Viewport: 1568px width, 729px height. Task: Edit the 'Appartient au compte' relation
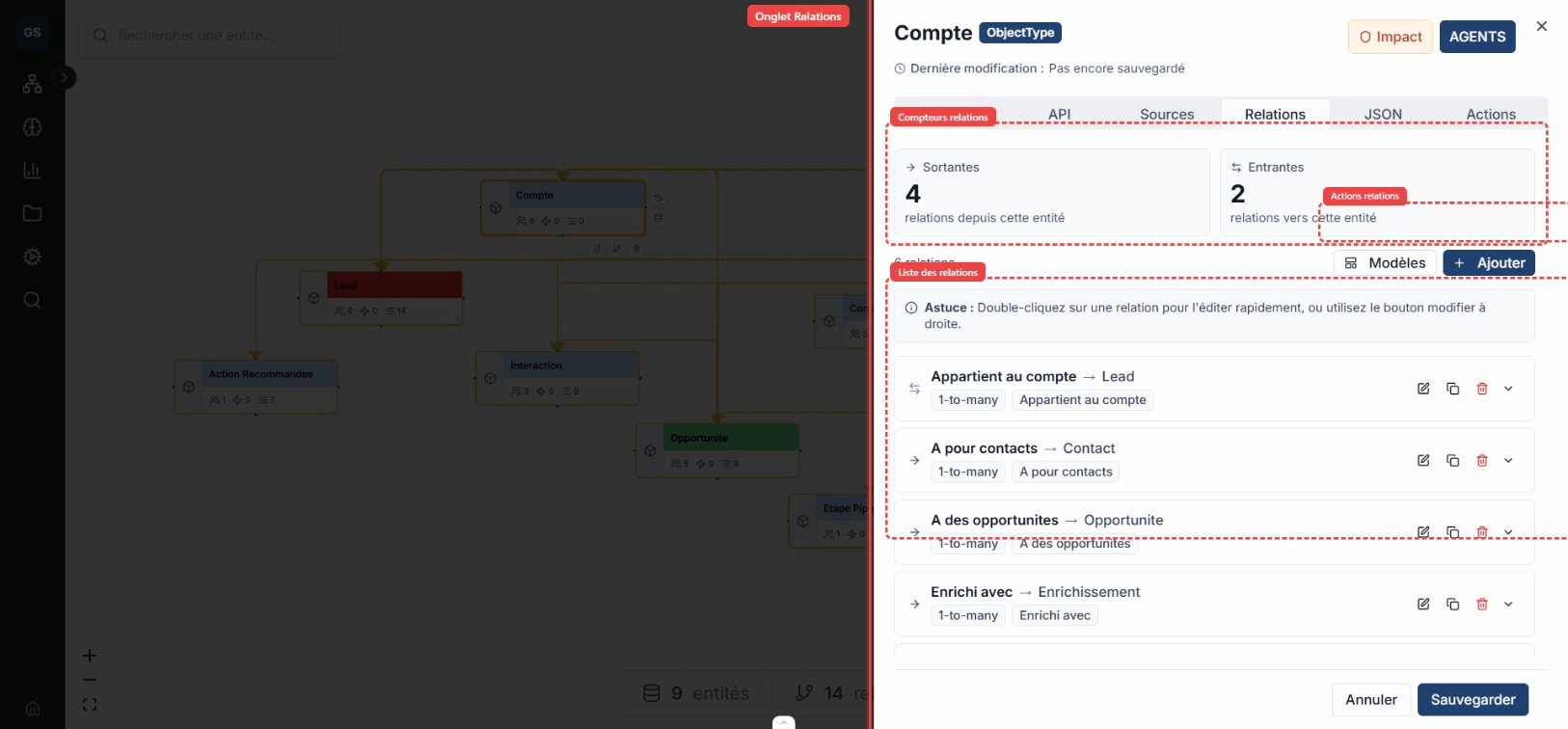point(1422,389)
